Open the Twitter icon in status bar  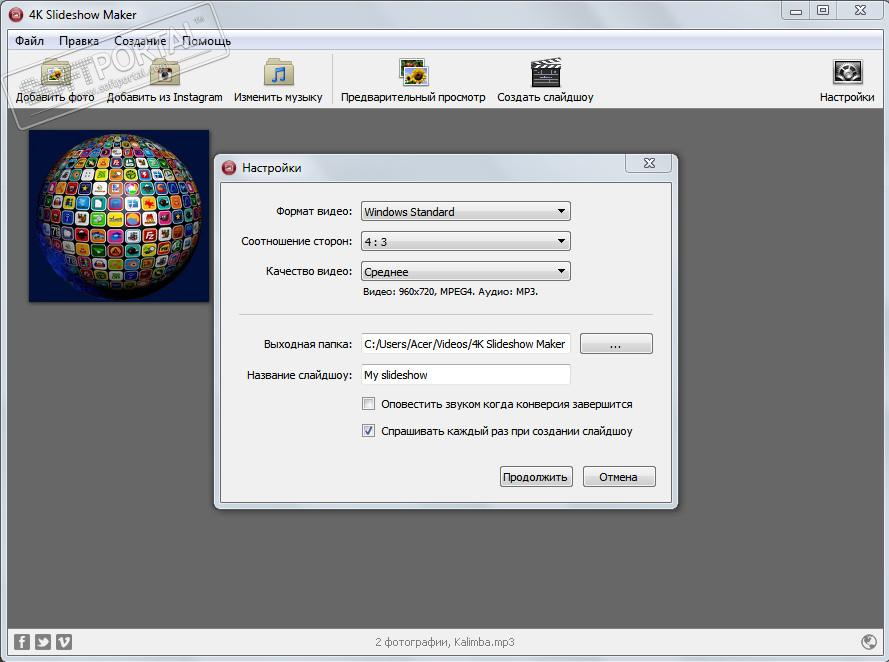(43, 642)
